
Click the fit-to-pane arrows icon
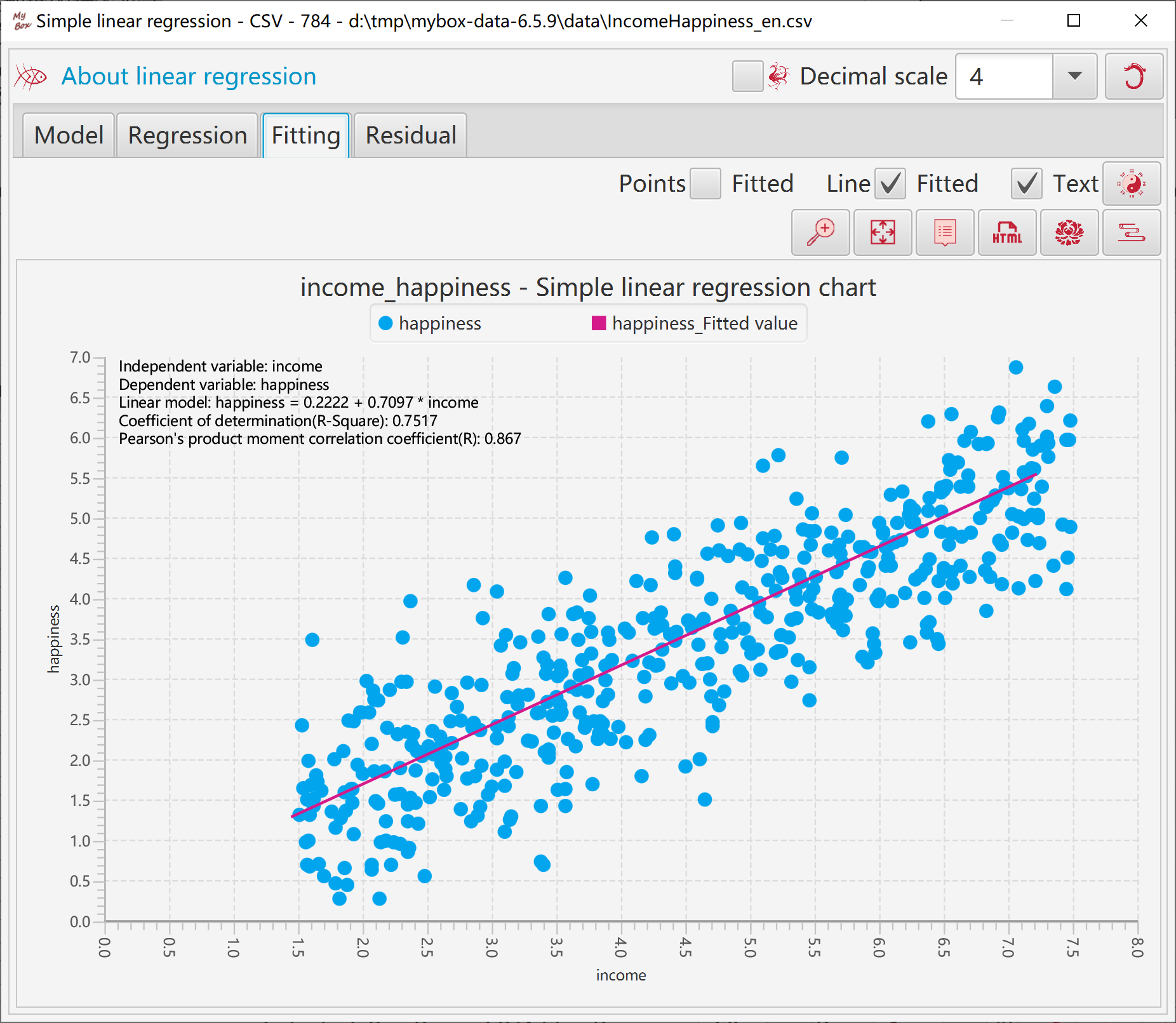pos(883,232)
